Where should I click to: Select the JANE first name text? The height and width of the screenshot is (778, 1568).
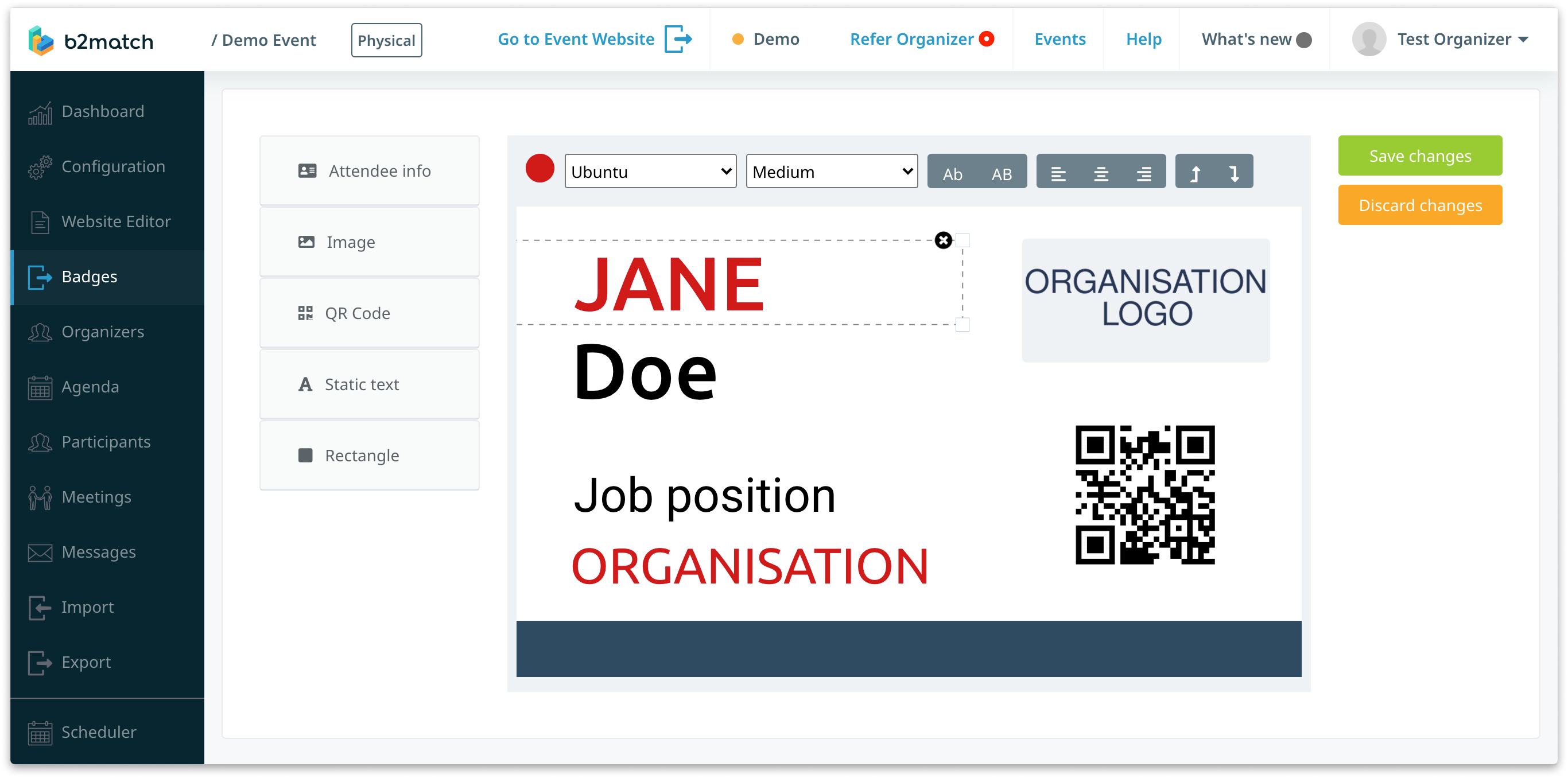[x=669, y=283]
